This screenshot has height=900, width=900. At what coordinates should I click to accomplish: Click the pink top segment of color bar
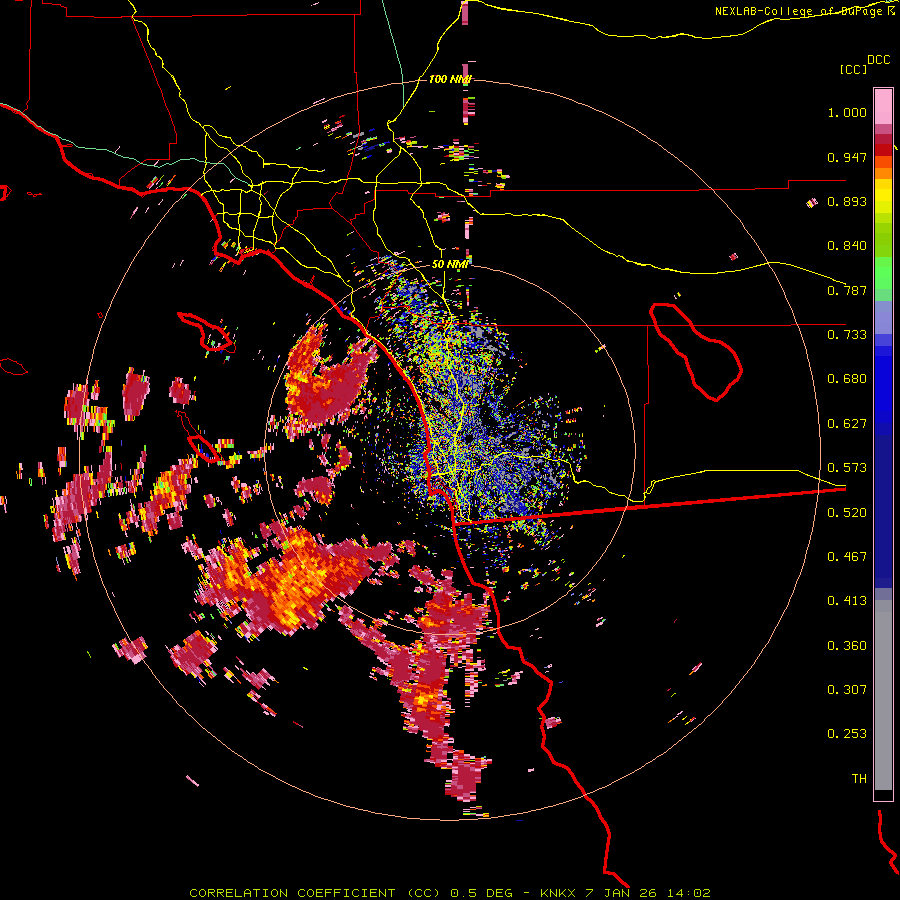tap(883, 106)
